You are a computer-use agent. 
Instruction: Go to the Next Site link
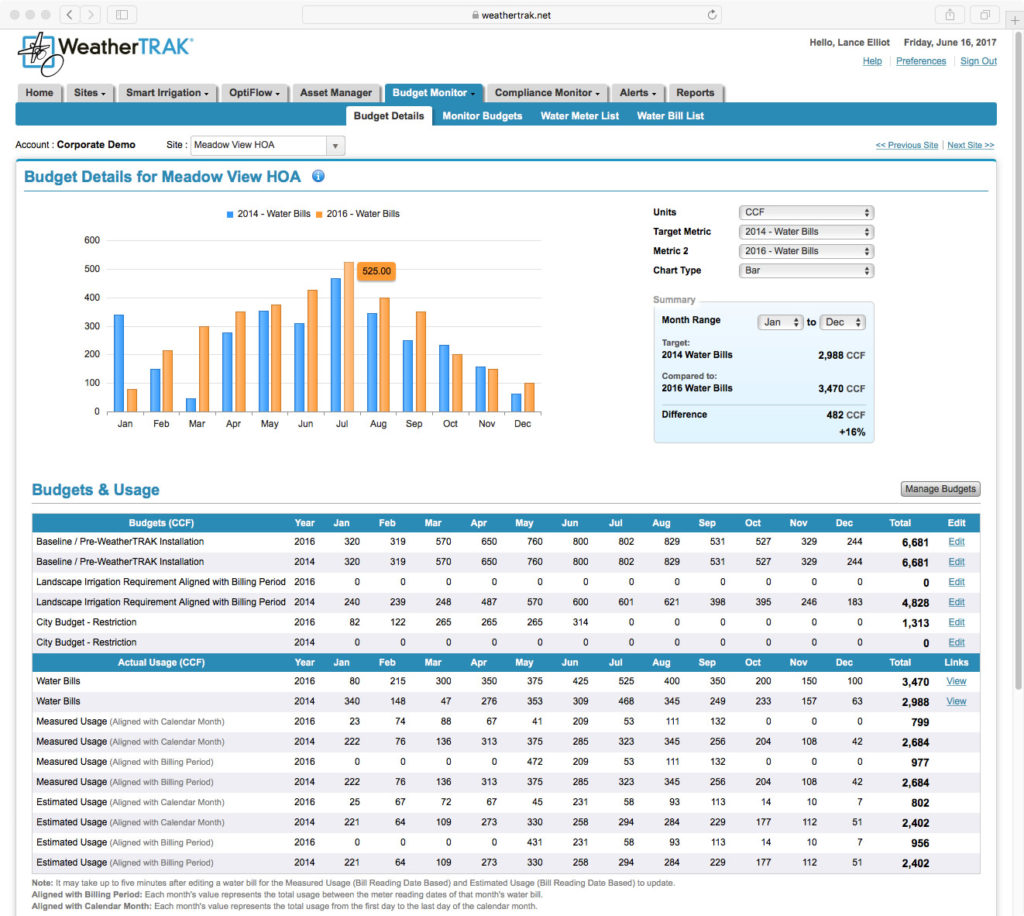point(970,145)
